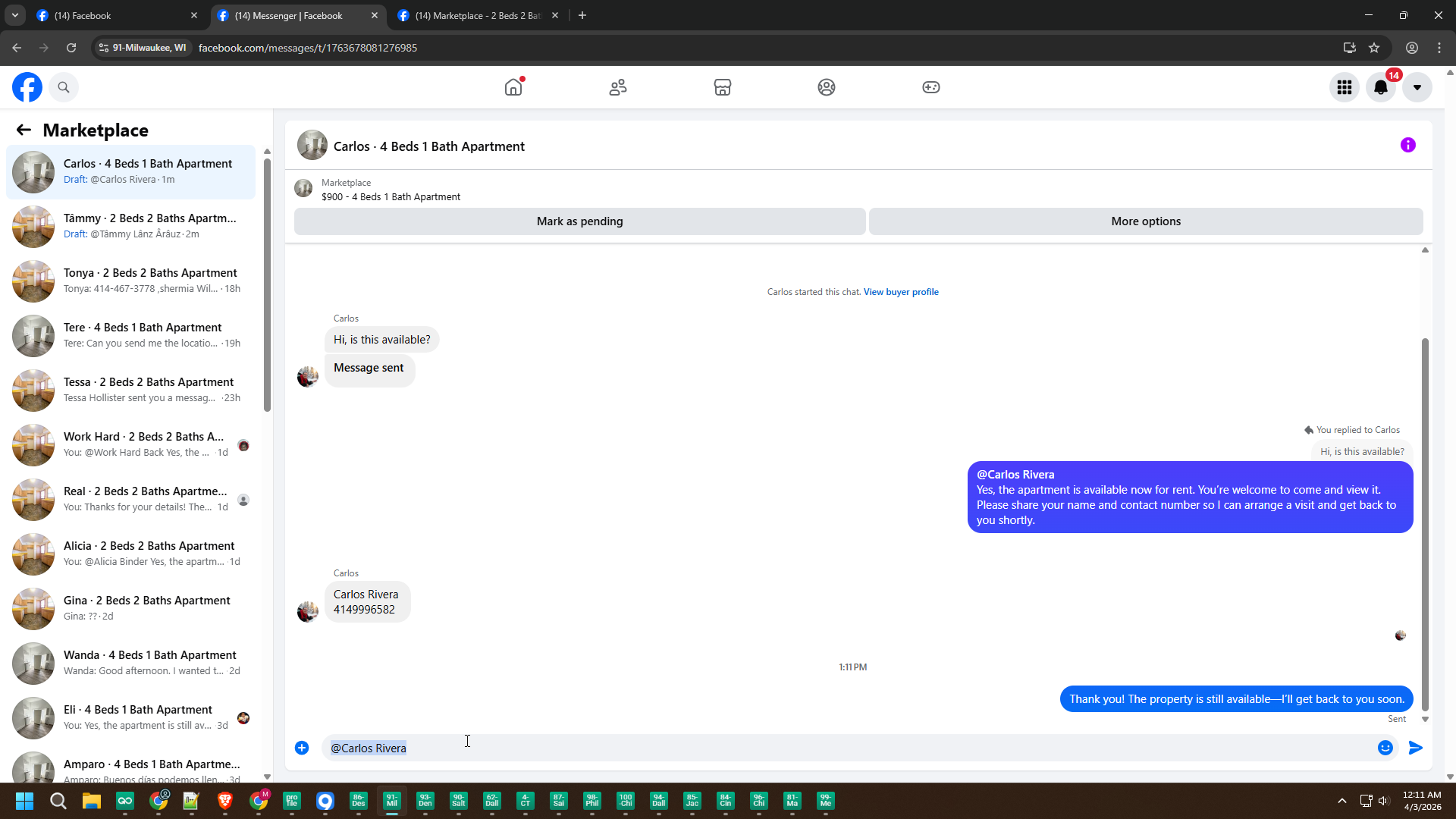Click the address bar URL

[x=308, y=48]
